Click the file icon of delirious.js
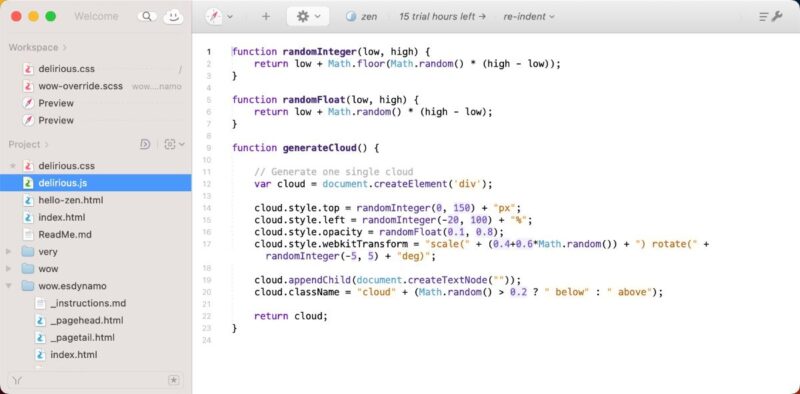This screenshot has width=800, height=394. tap(29, 183)
